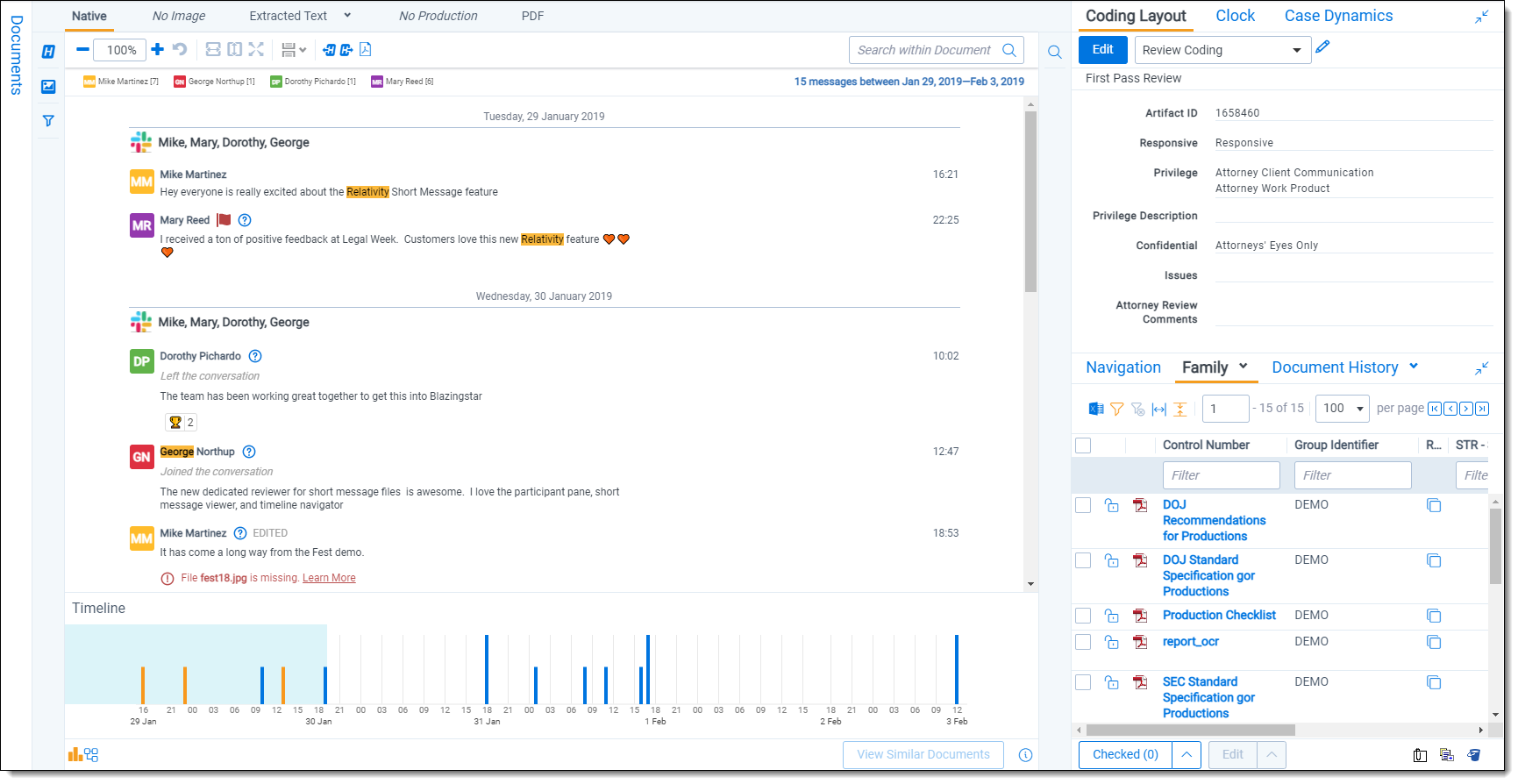This screenshot has width=1518, height=784.
Task: Click the PDF export icon in viewer toolbar
Action: 366,50
